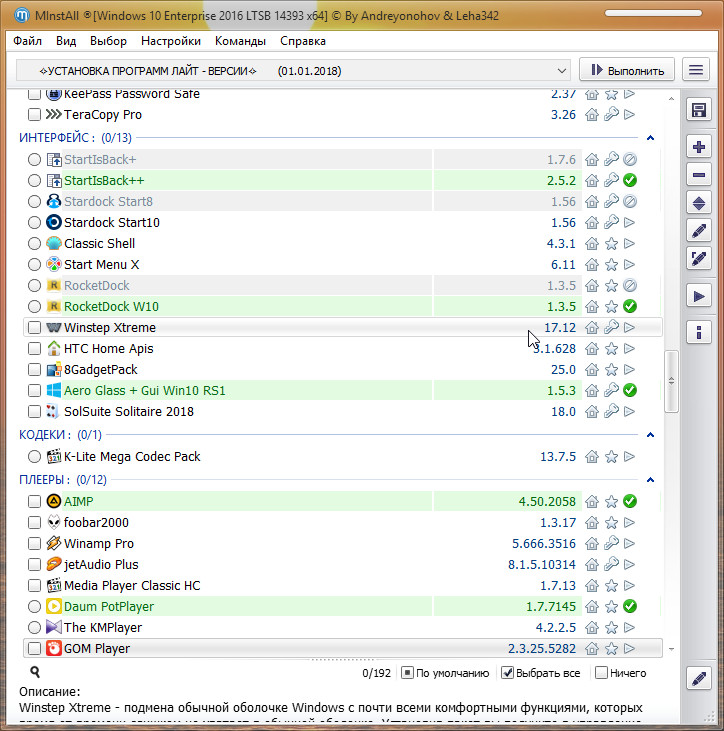Screen dimensions: 724x731
Task: Click the search magnifier icon
Action: [34, 672]
